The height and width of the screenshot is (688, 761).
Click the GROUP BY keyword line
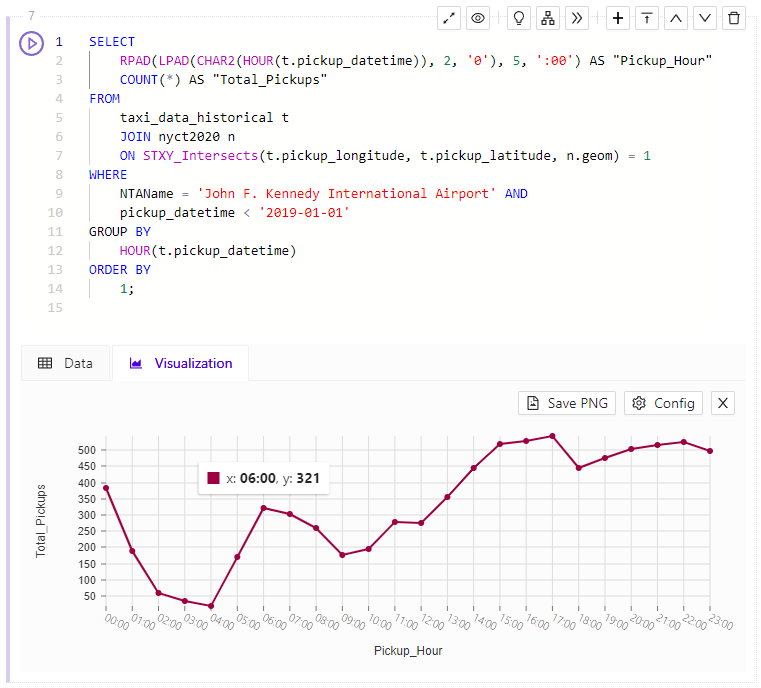[x=120, y=232]
